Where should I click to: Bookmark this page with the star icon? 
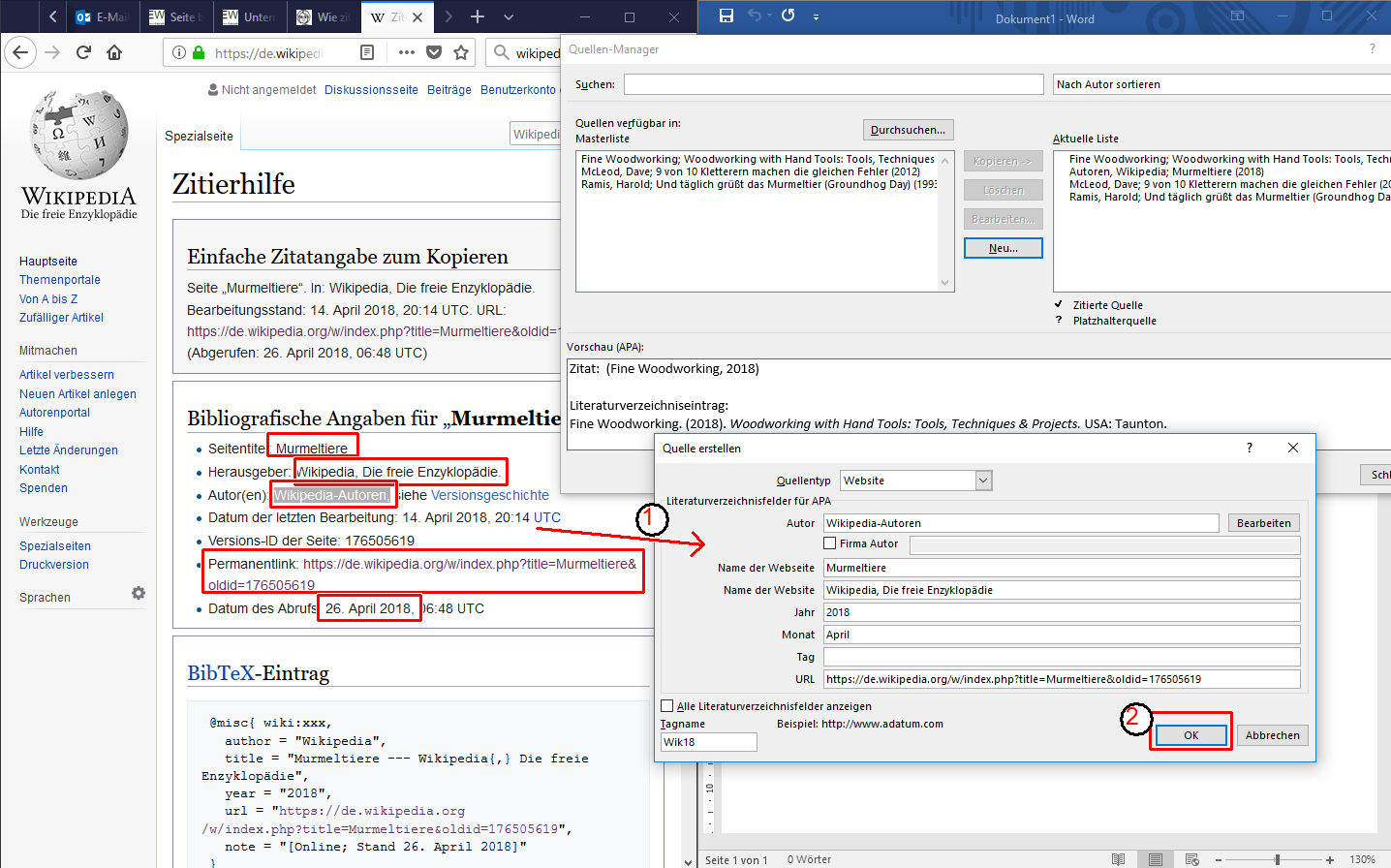(461, 52)
